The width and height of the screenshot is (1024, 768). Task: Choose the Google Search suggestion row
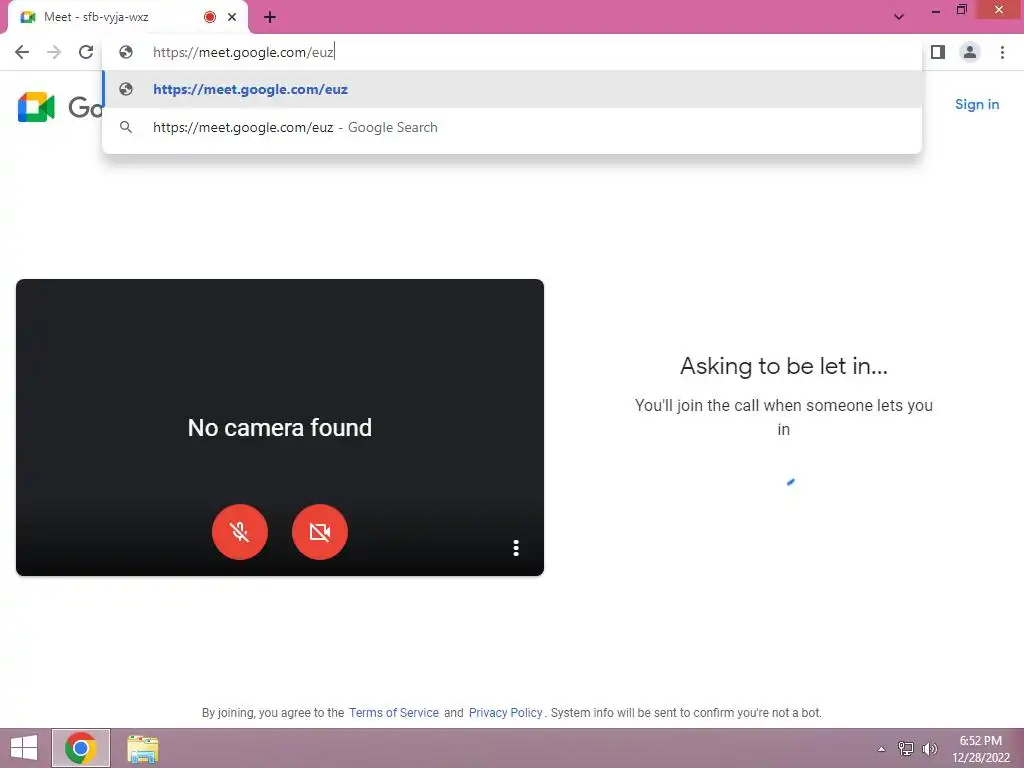coord(512,127)
